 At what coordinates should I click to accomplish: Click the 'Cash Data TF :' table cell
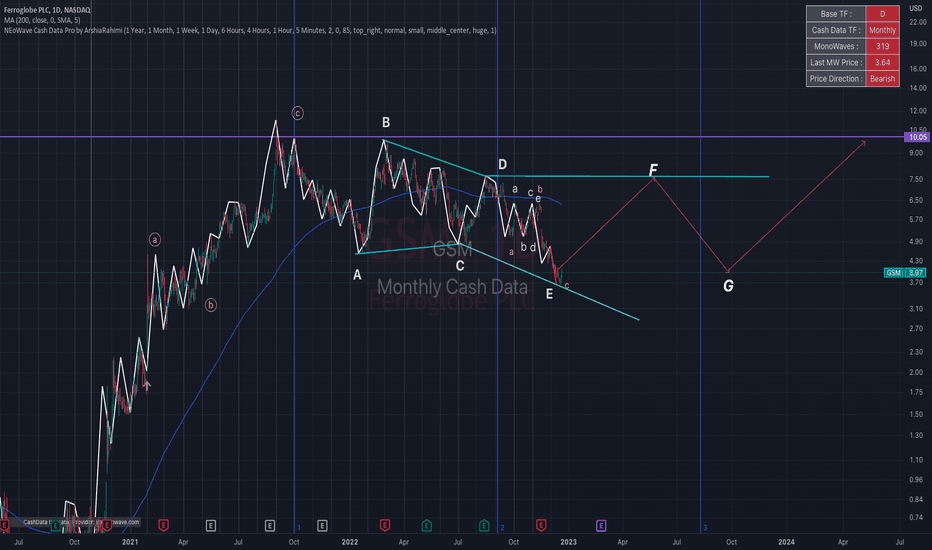(836, 30)
